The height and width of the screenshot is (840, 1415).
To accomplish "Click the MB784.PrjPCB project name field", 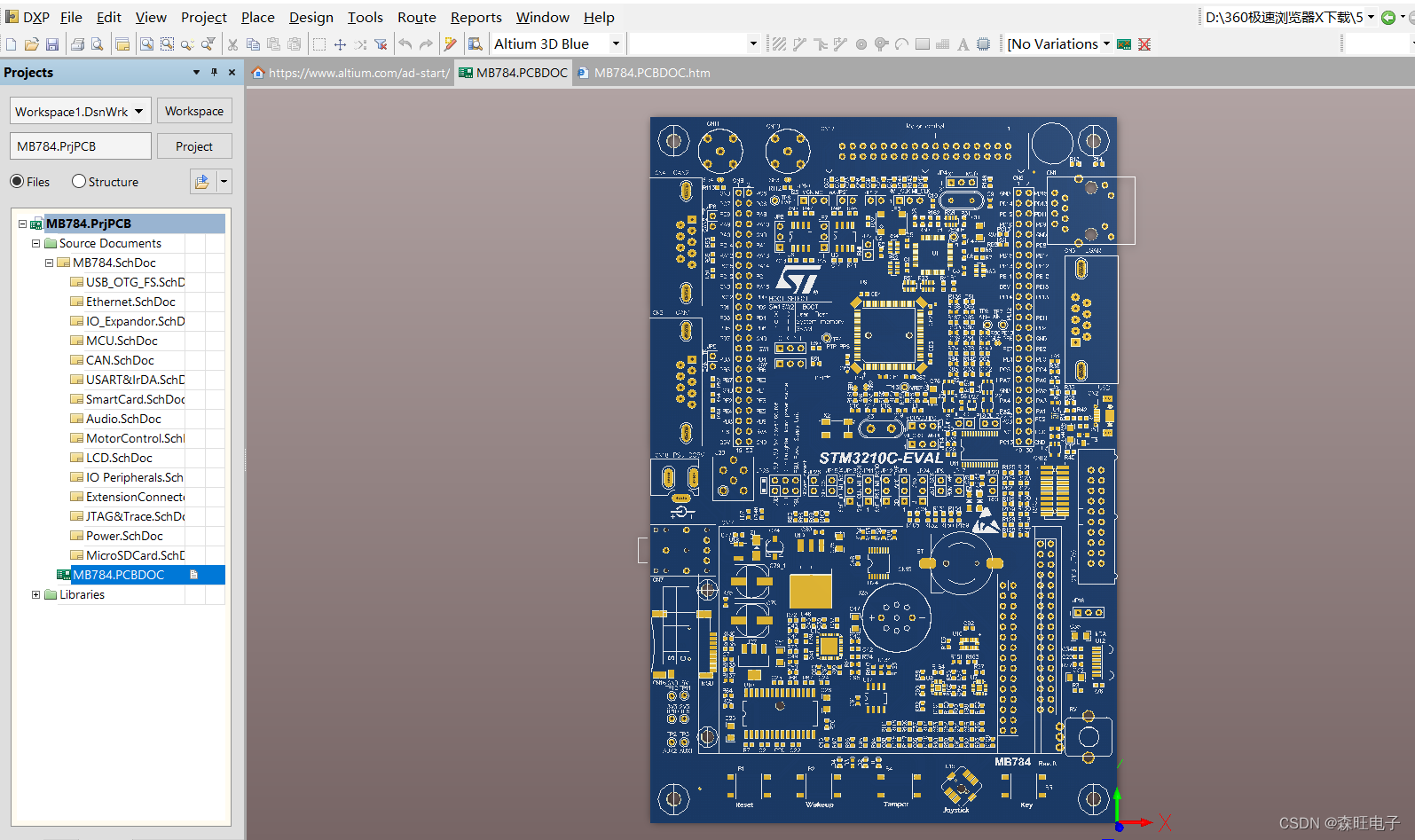I will pyautogui.click(x=81, y=146).
